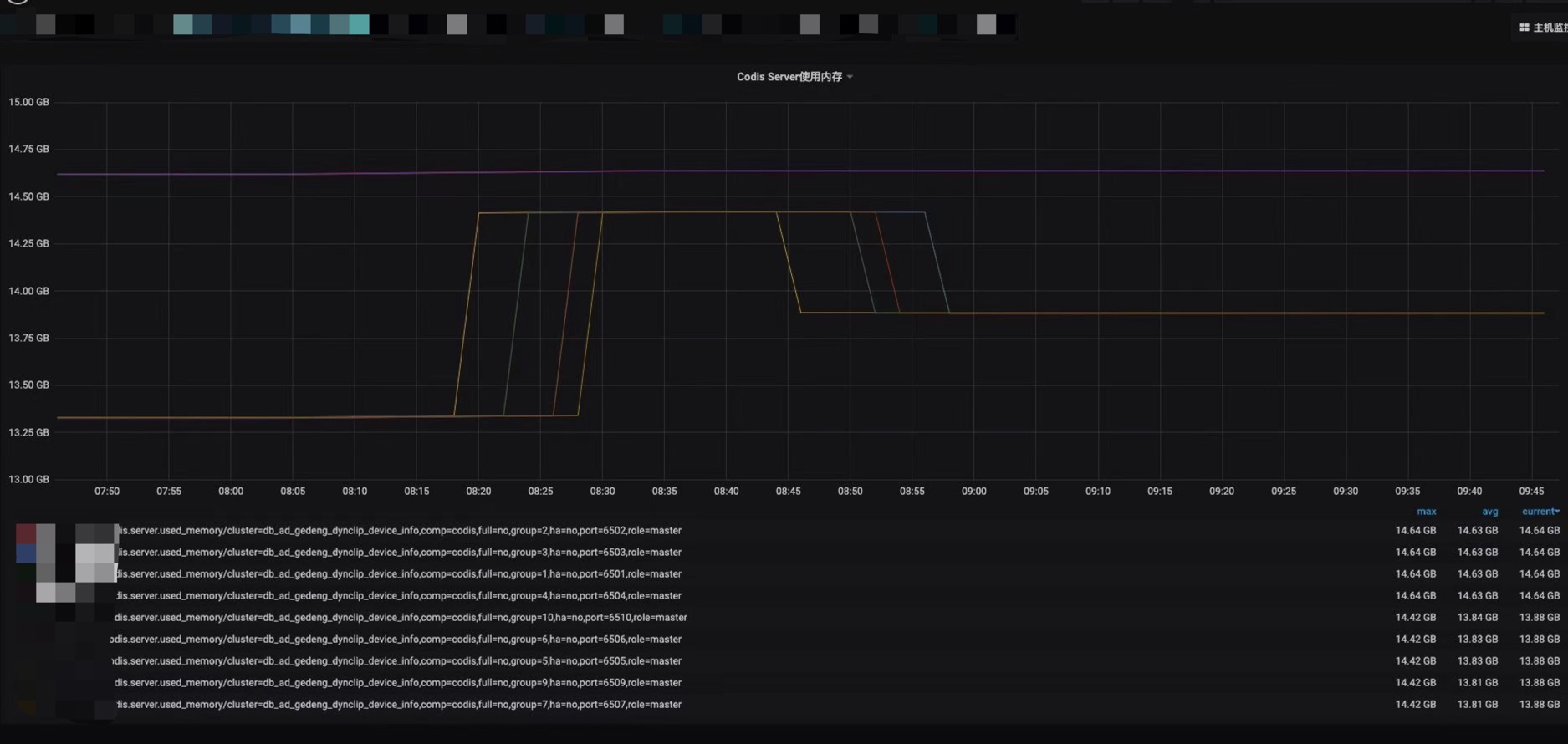Click avg value 13.83 GB of group=6 row
Screen dimensions: 1568x744
(1478, 640)
